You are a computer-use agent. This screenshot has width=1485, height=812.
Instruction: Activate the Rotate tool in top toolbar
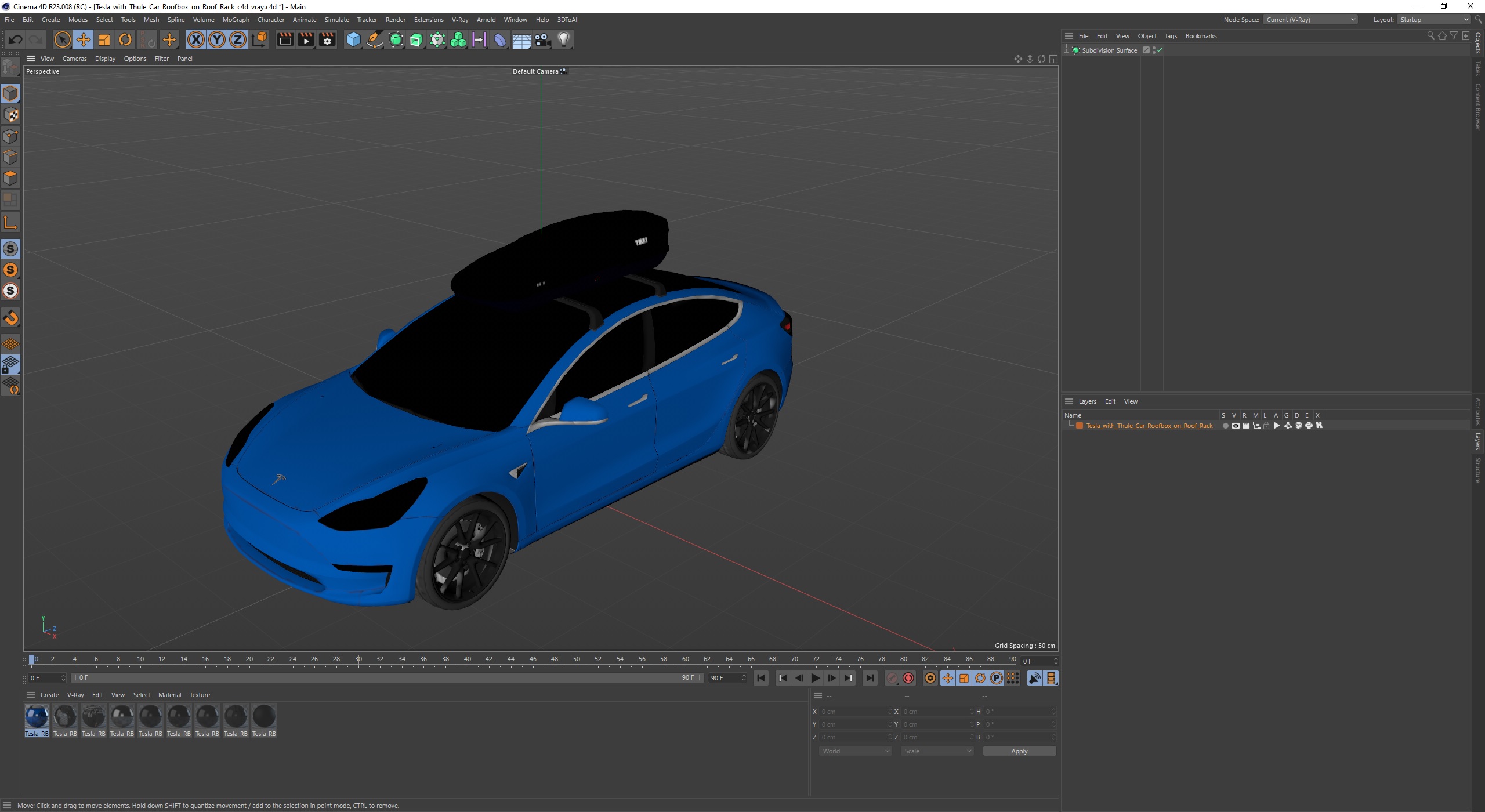(x=125, y=39)
